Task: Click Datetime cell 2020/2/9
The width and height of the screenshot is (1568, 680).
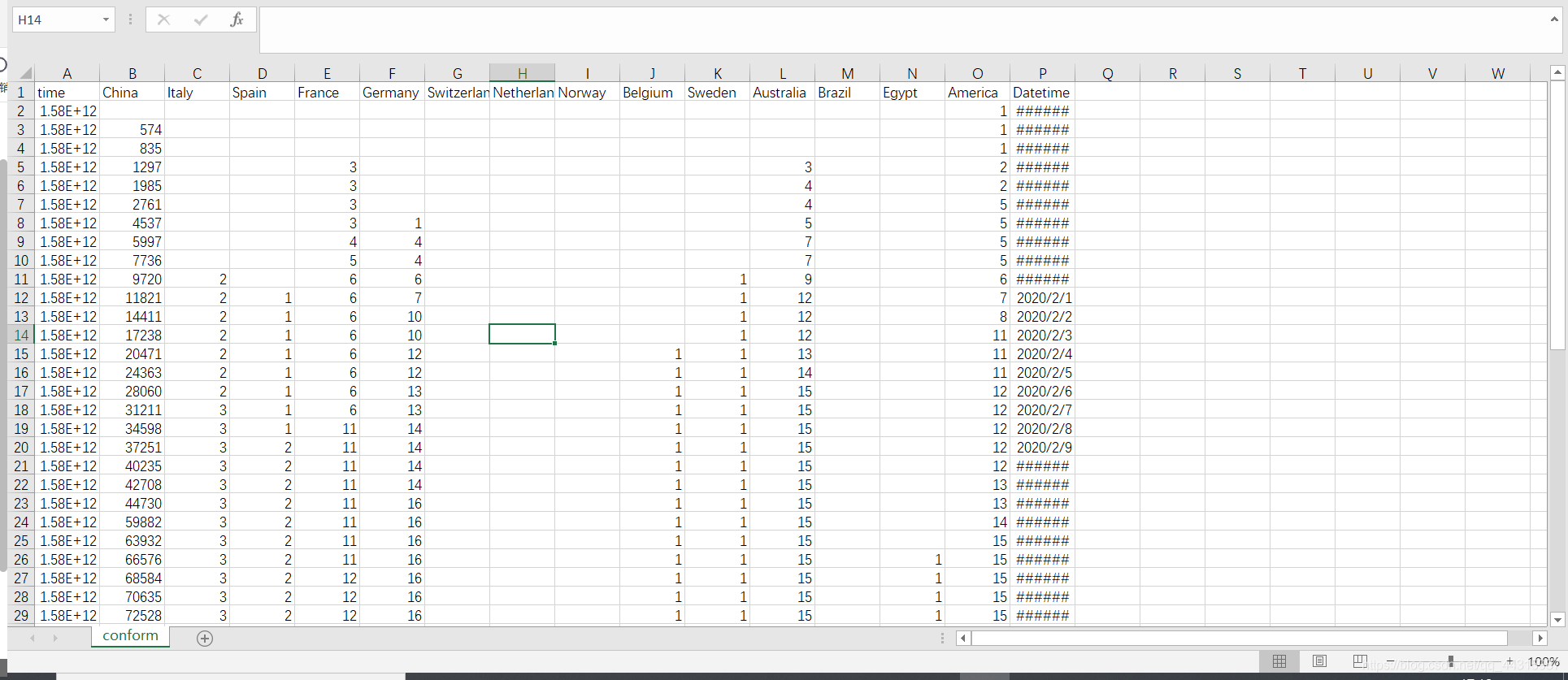Action: (x=1042, y=447)
